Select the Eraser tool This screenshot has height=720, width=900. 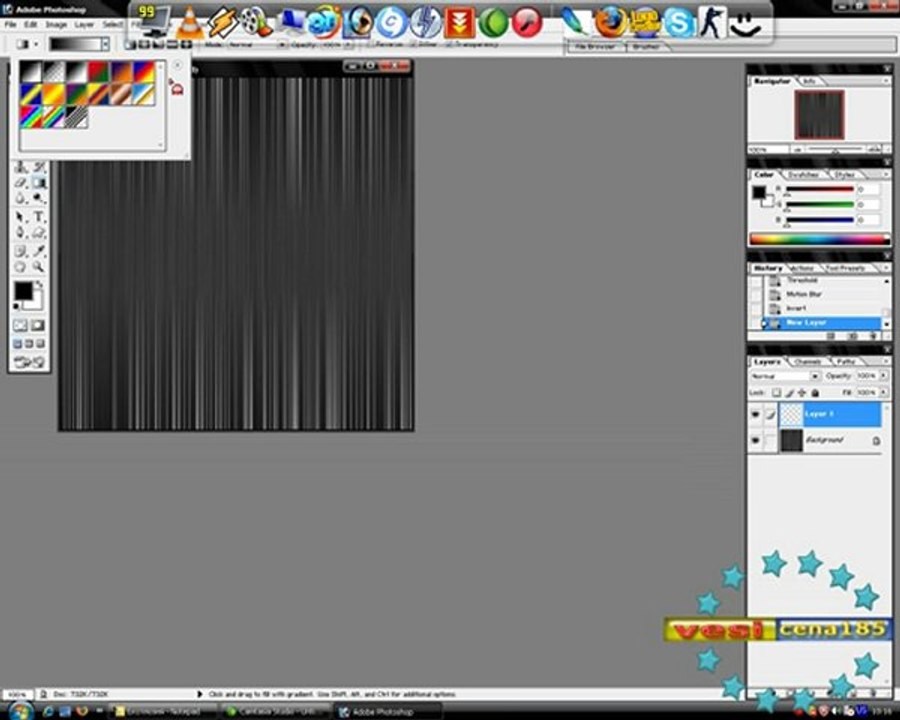click(21, 183)
